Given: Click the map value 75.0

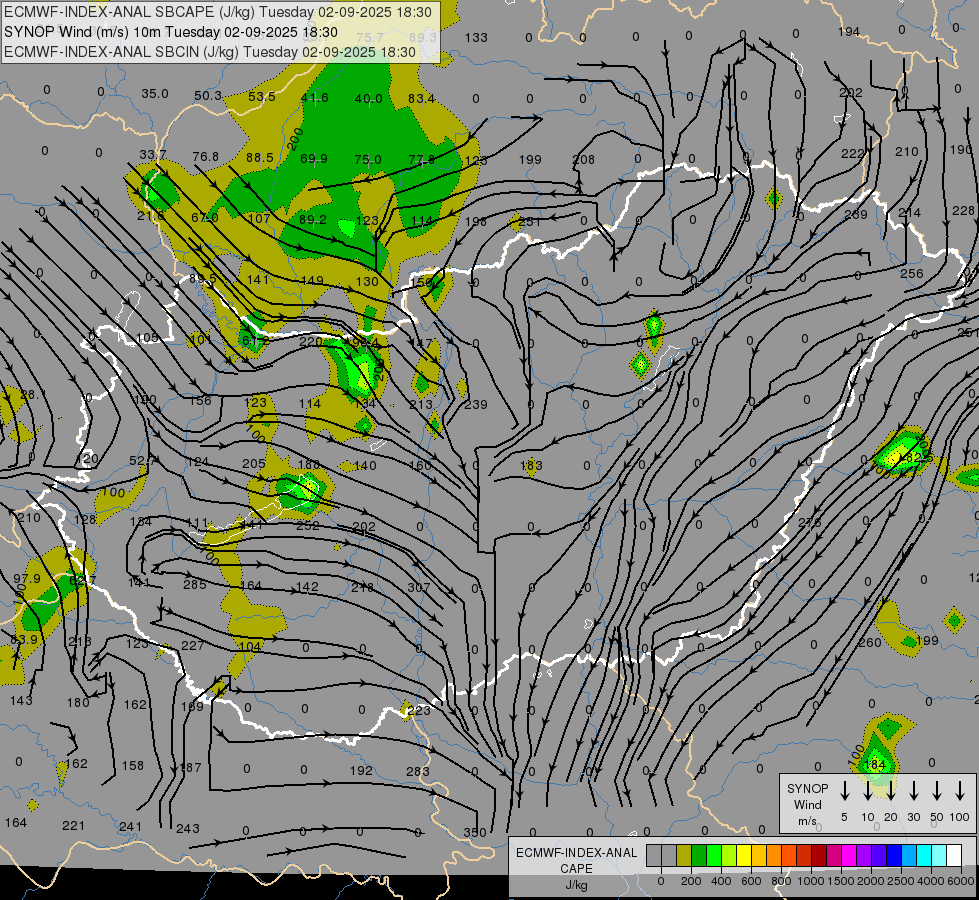Looking at the screenshot, I should click(x=368, y=159).
